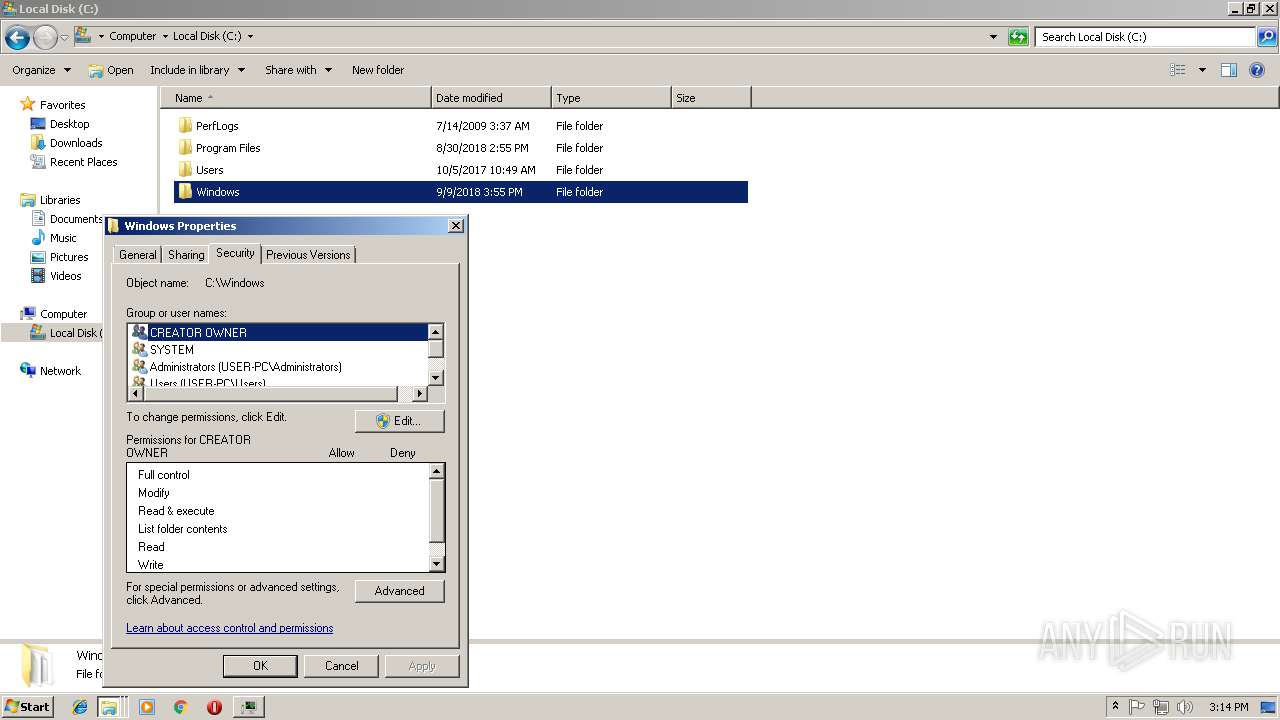Image resolution: width=1280 pixels, height=720 pixels.
Task: Open the Share with dropdown
Action: coord(298,70)
